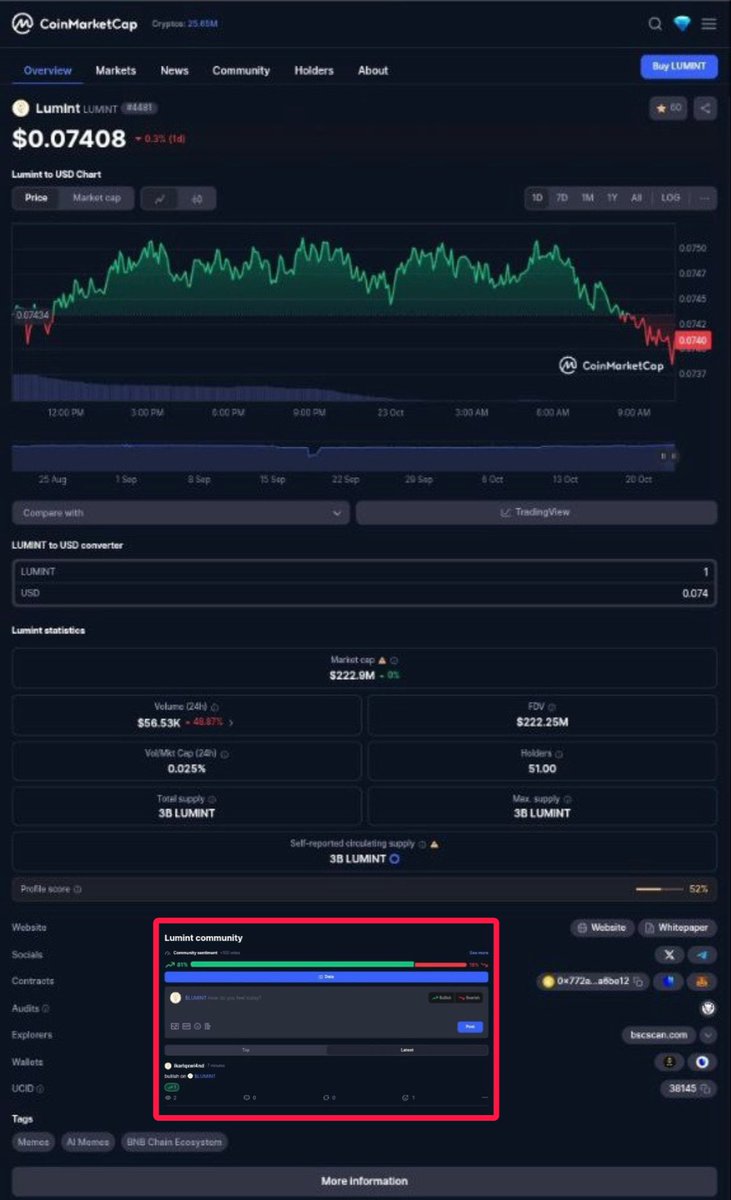The height and width of the screenshot is (1200, 731).
Task: Open the Whitepaper link
Action: tap(678, 928)
